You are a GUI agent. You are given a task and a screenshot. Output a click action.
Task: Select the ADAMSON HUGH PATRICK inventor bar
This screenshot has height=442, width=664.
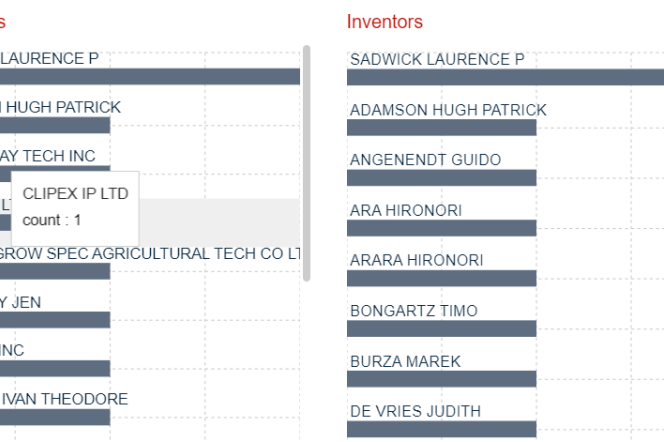coord(442,127)
